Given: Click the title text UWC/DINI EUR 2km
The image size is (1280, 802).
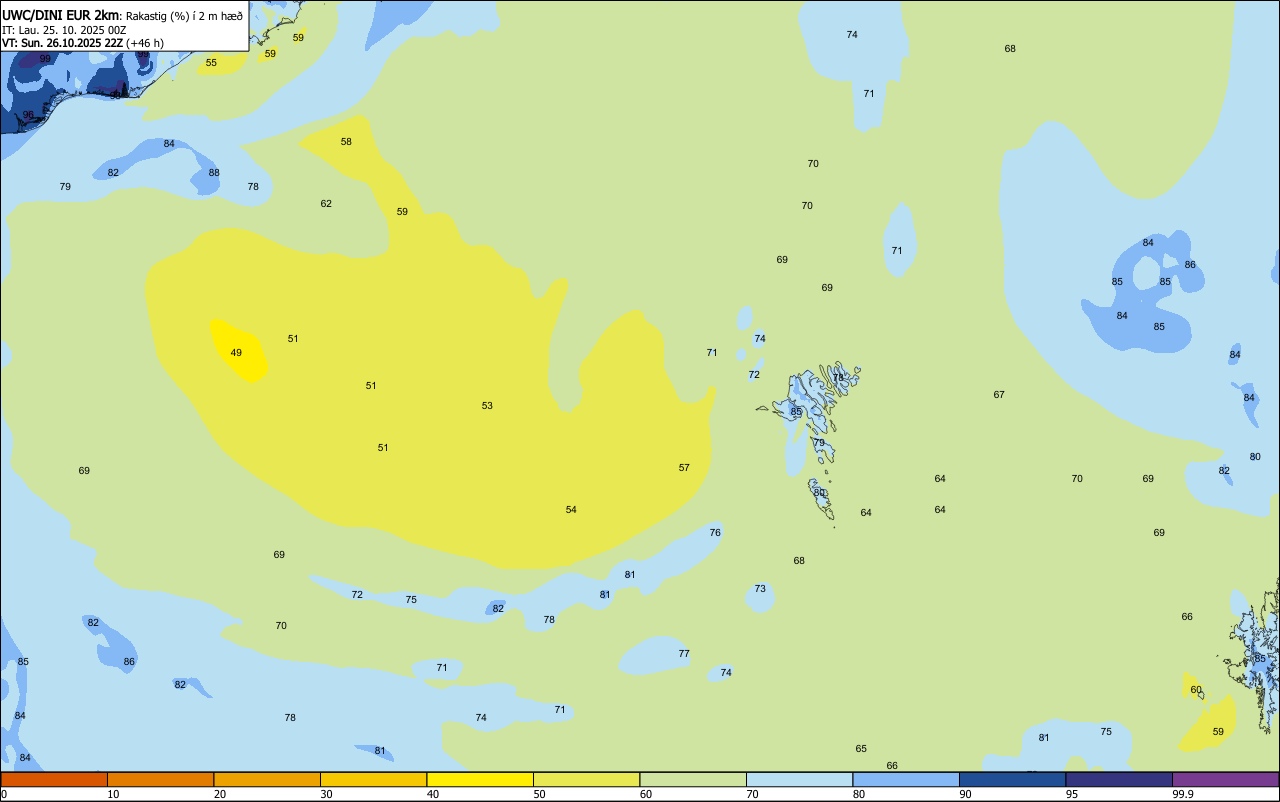Looking at the screenshot, I should 61,15.
